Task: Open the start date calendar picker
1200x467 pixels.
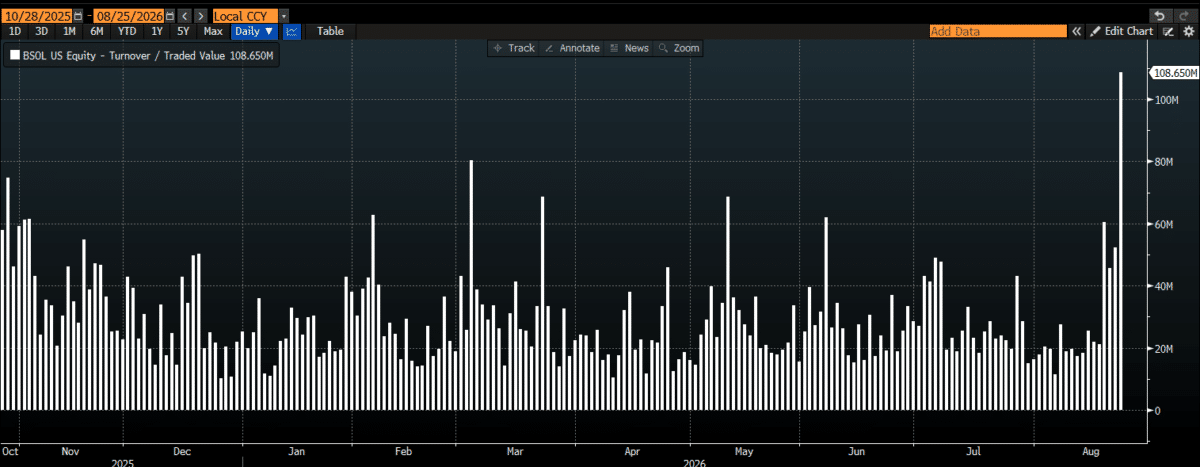Action: tap(77, 16)
